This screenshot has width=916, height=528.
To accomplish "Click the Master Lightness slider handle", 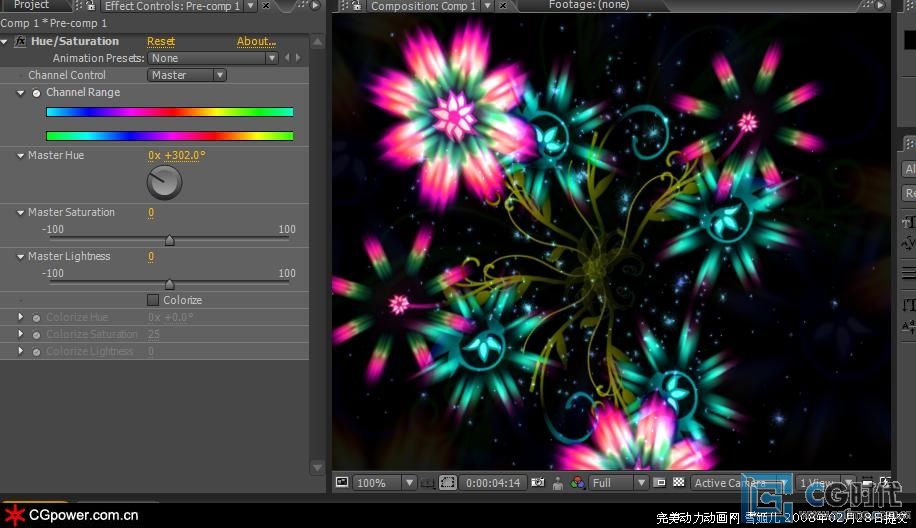I will 169,284.
